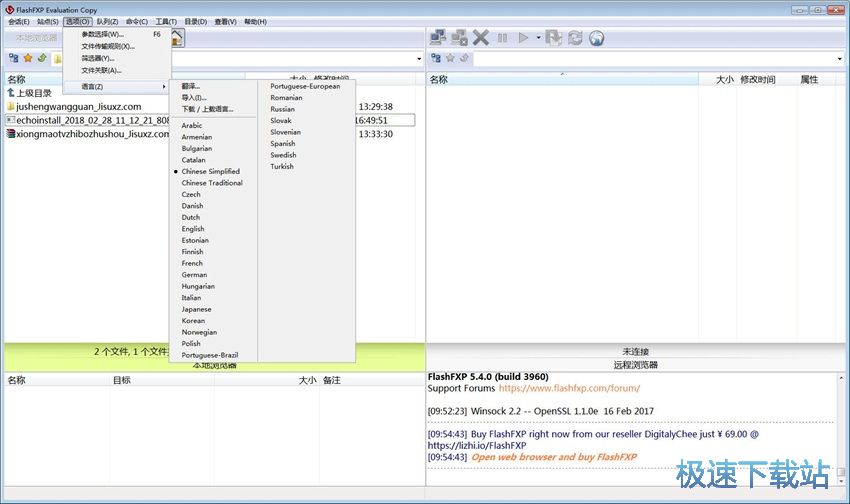Select the checked Chinese Simplified language
This screenshot has height=504, width=850.
point(210,171)
